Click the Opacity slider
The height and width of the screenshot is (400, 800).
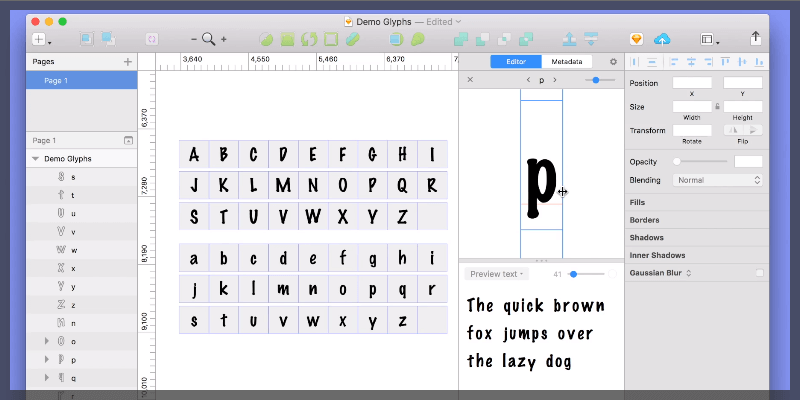pos(702,161)
